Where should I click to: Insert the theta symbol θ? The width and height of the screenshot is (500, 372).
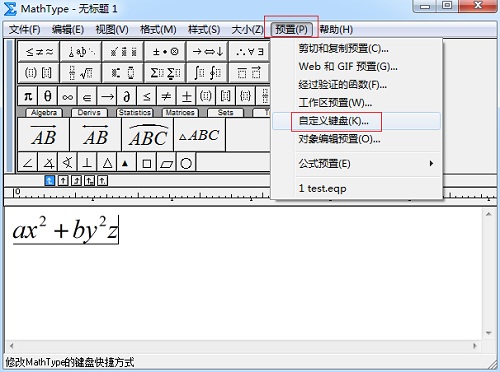[x=48, y=96]
